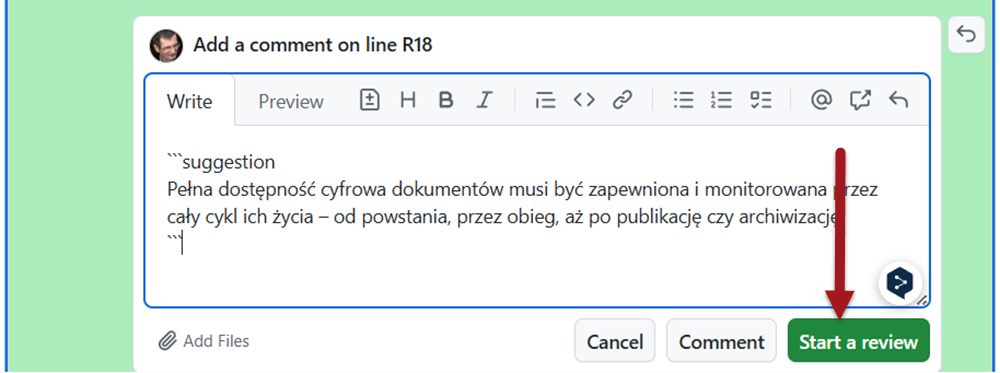Click the paperclip Add Files icon

tap(167, 341)
